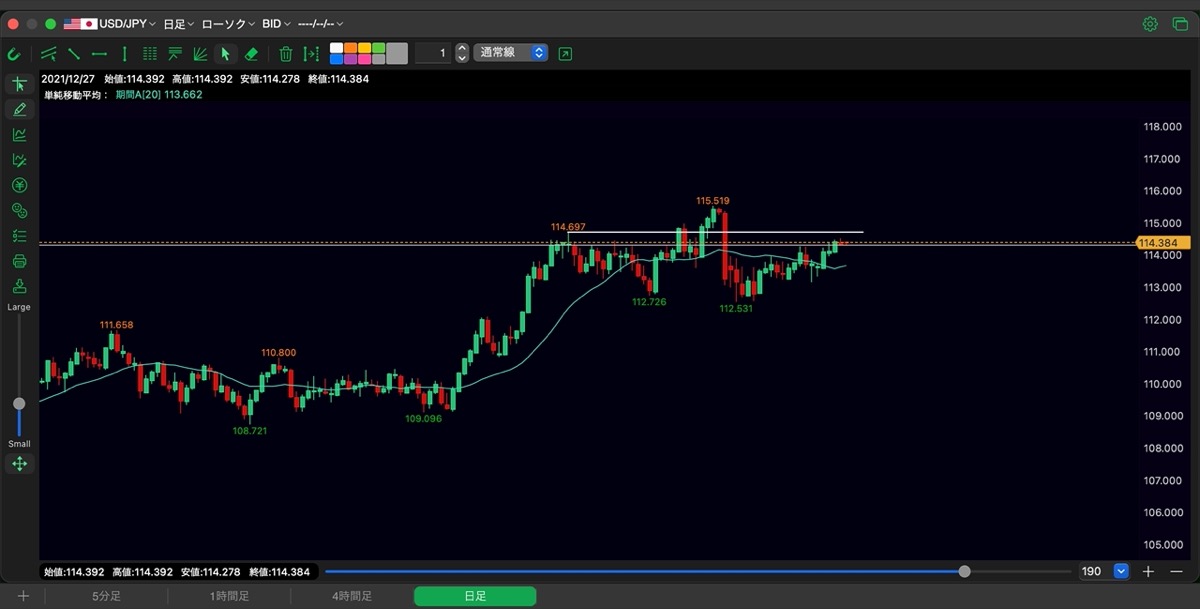Increase candle count with the plus button
The height and width of the screenshot is (609, 1200).
click(x=1148, y=572)
